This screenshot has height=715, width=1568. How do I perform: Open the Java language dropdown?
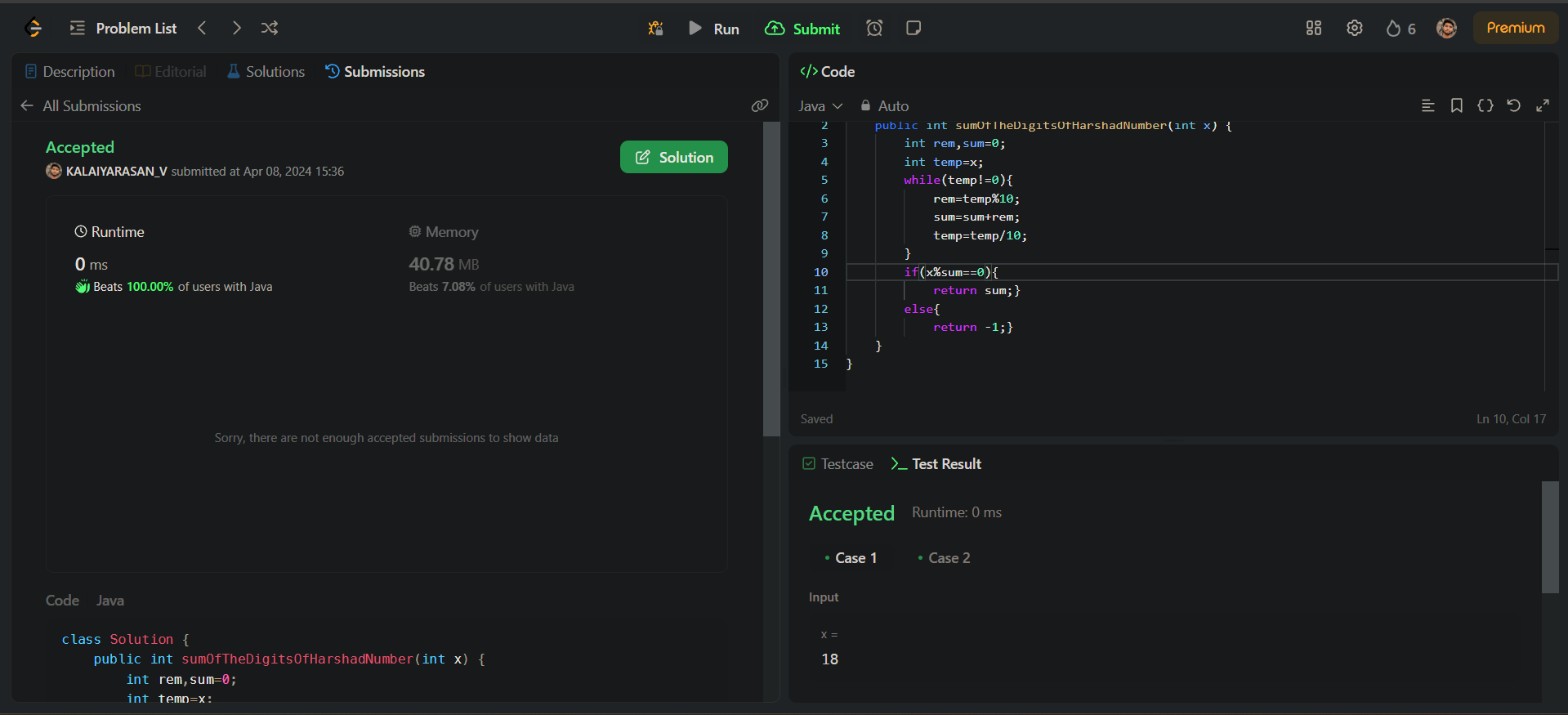point(820,106)
